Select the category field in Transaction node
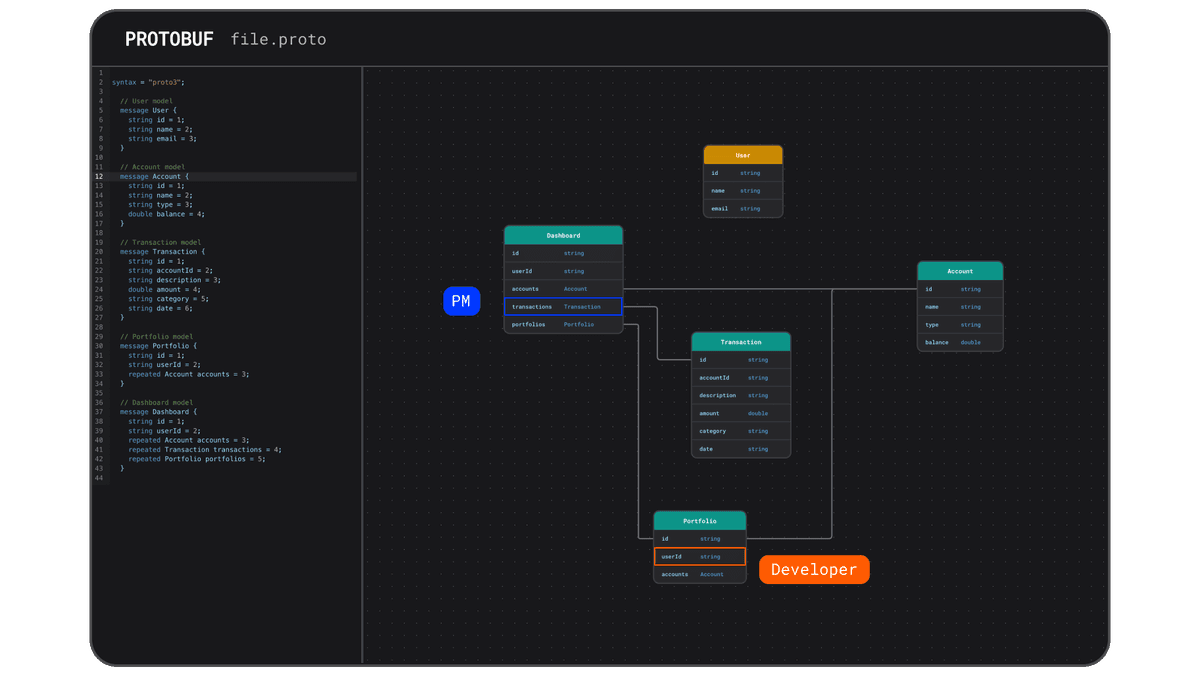This screenshot has width=1200, height=676. [740, 431]
